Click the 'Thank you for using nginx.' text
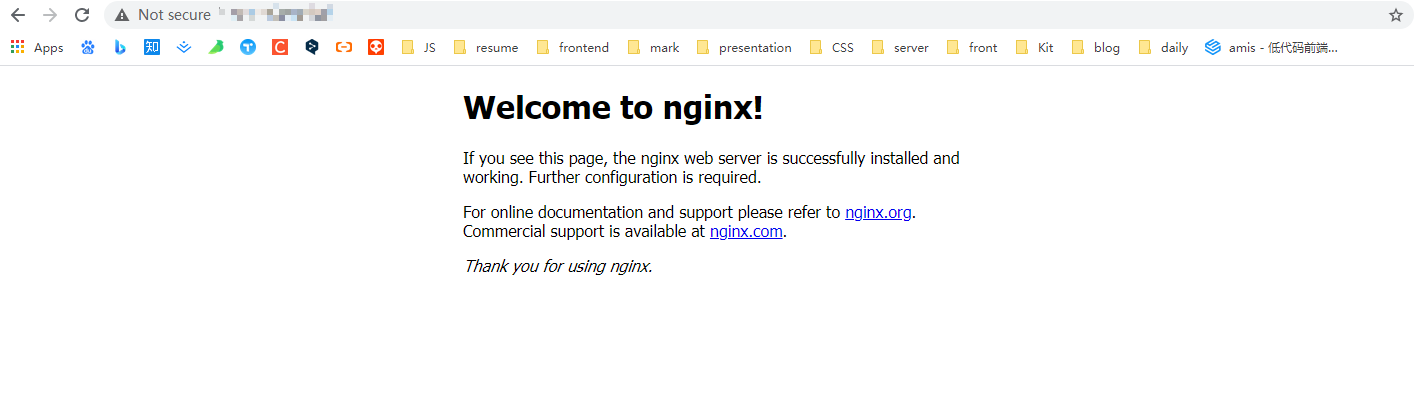Image resolution: width=1414 pixels, height=411 pixels. tap(558, 266)
